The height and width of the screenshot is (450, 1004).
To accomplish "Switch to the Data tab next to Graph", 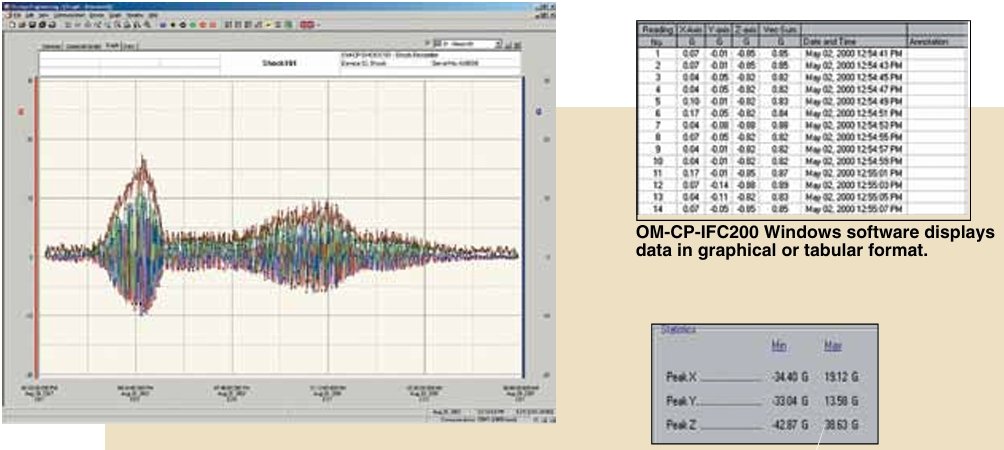I will pyautogui.click(x=130, y=46).
